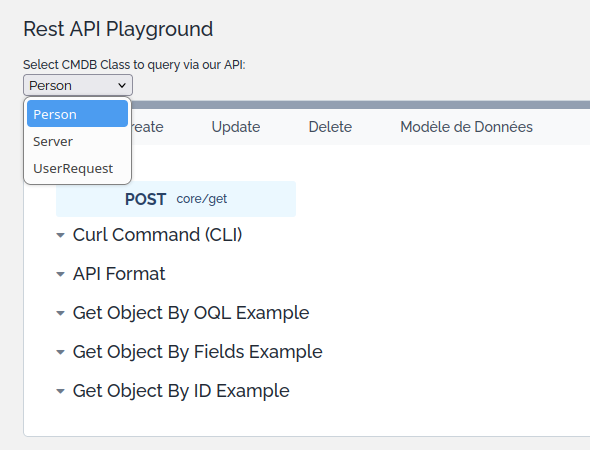Viewport: 590px width, 450px height.
Task: Open the CMDB Class combo box
Action: point(78,85)
